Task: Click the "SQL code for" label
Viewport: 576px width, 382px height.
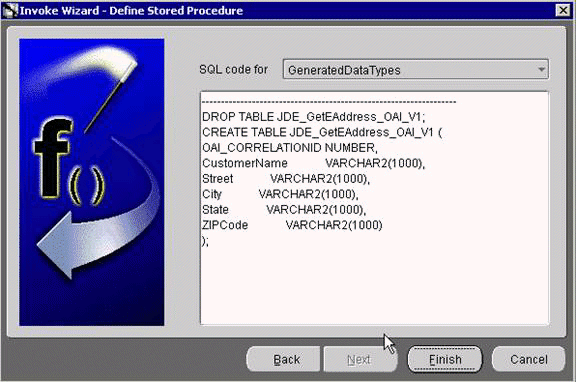Action: point(233,69)
